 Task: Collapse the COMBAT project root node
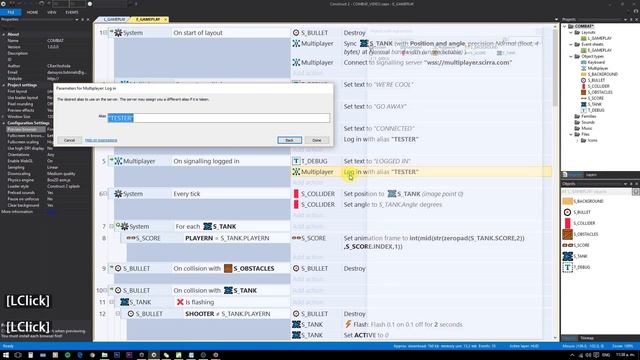pos(565,26)
